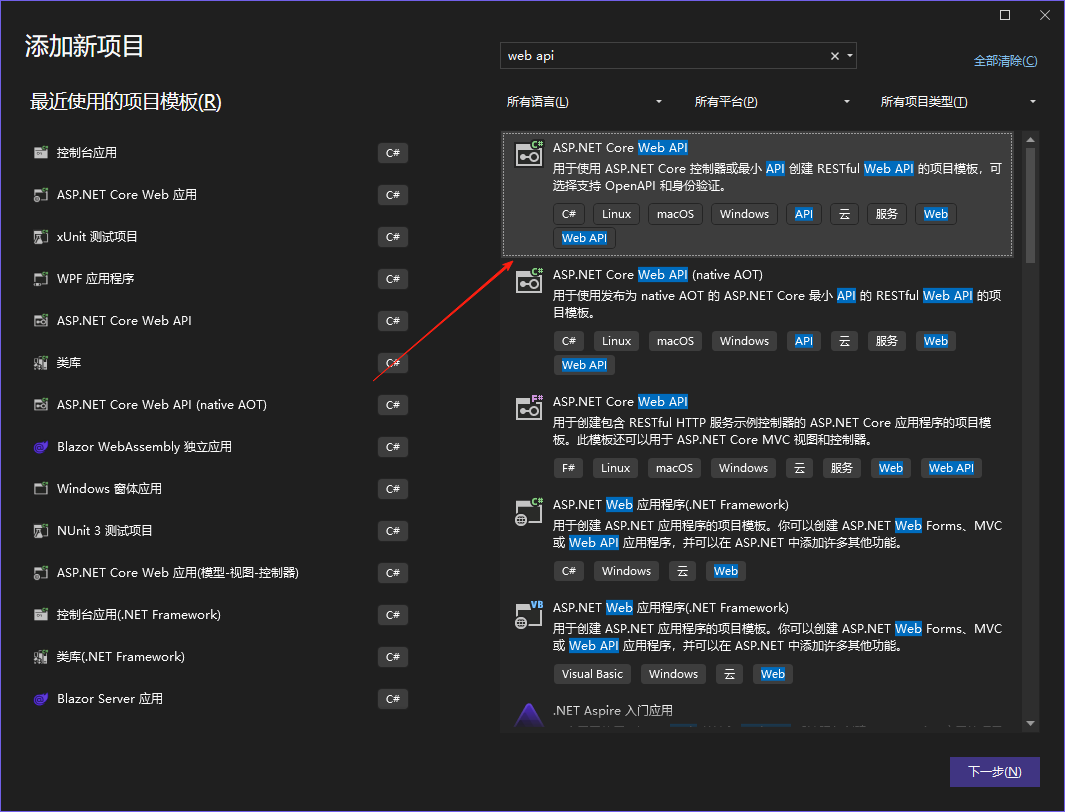Click inside the web api search field
Screen dimensions: 1065x812
pos(664,56)
